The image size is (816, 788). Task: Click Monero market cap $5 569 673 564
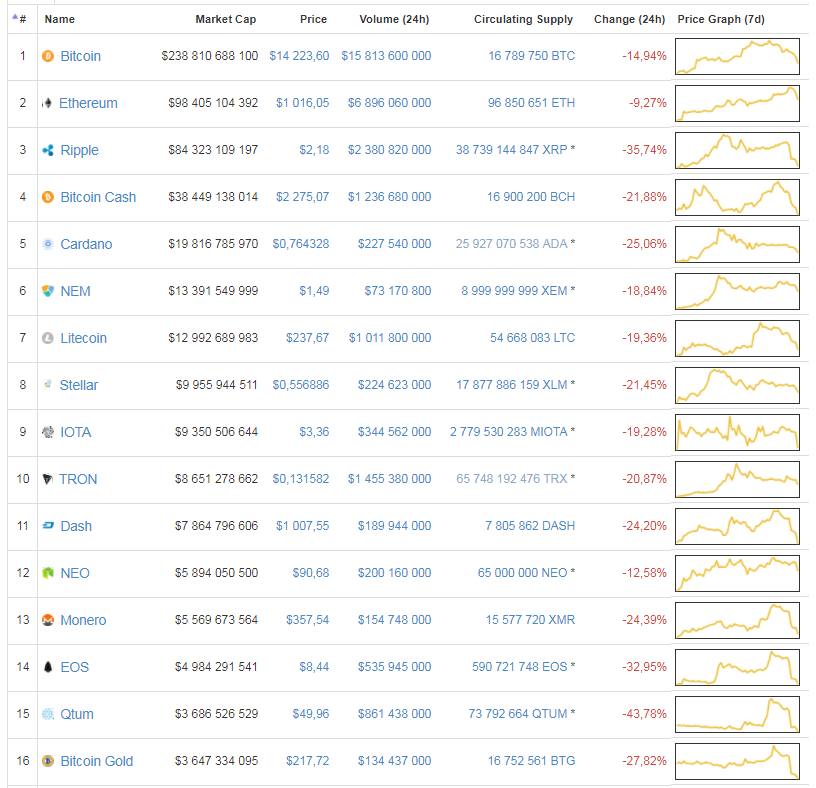click(216, 620)
